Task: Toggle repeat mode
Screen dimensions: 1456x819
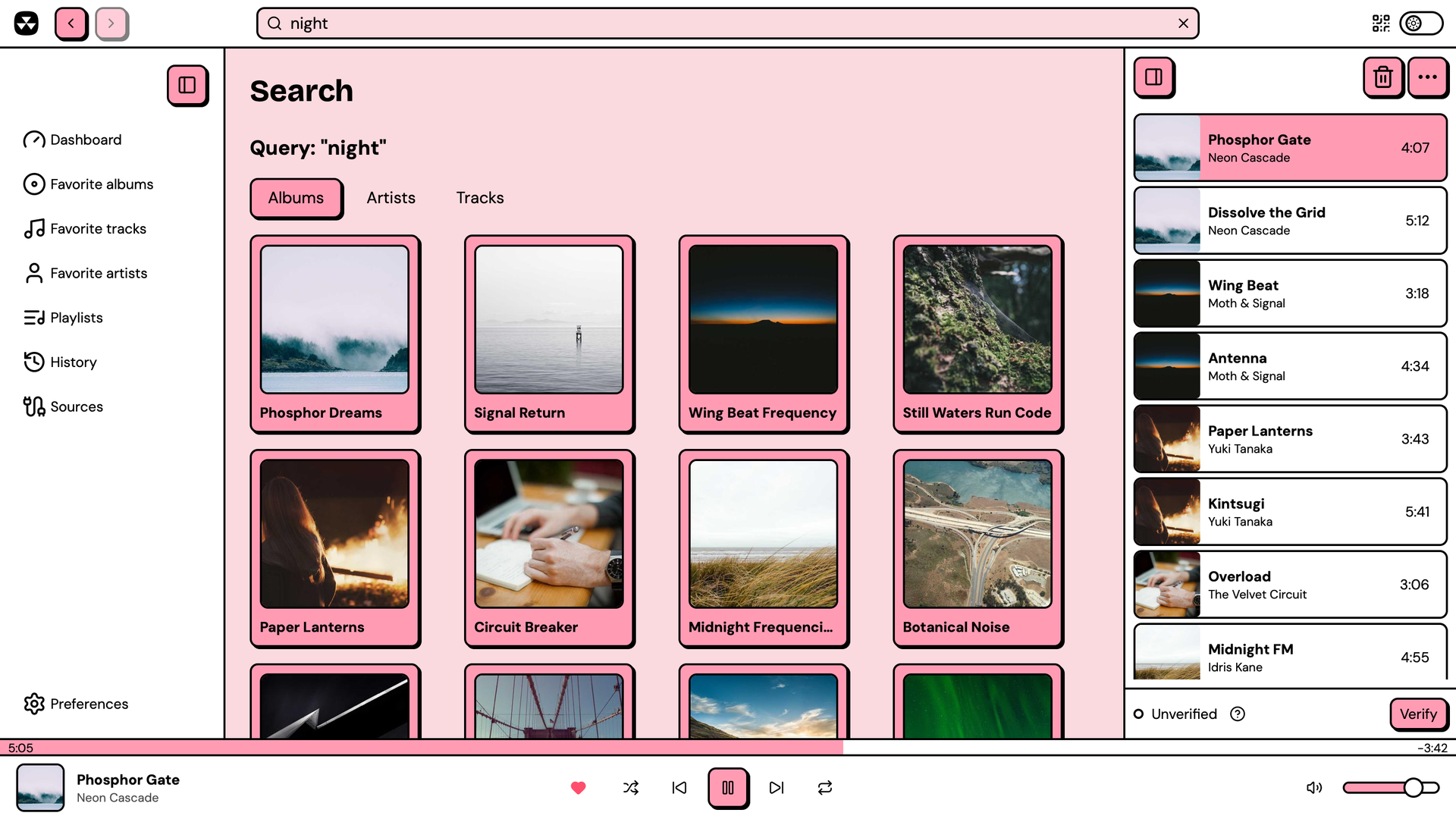Action: [x=825, y=788]
